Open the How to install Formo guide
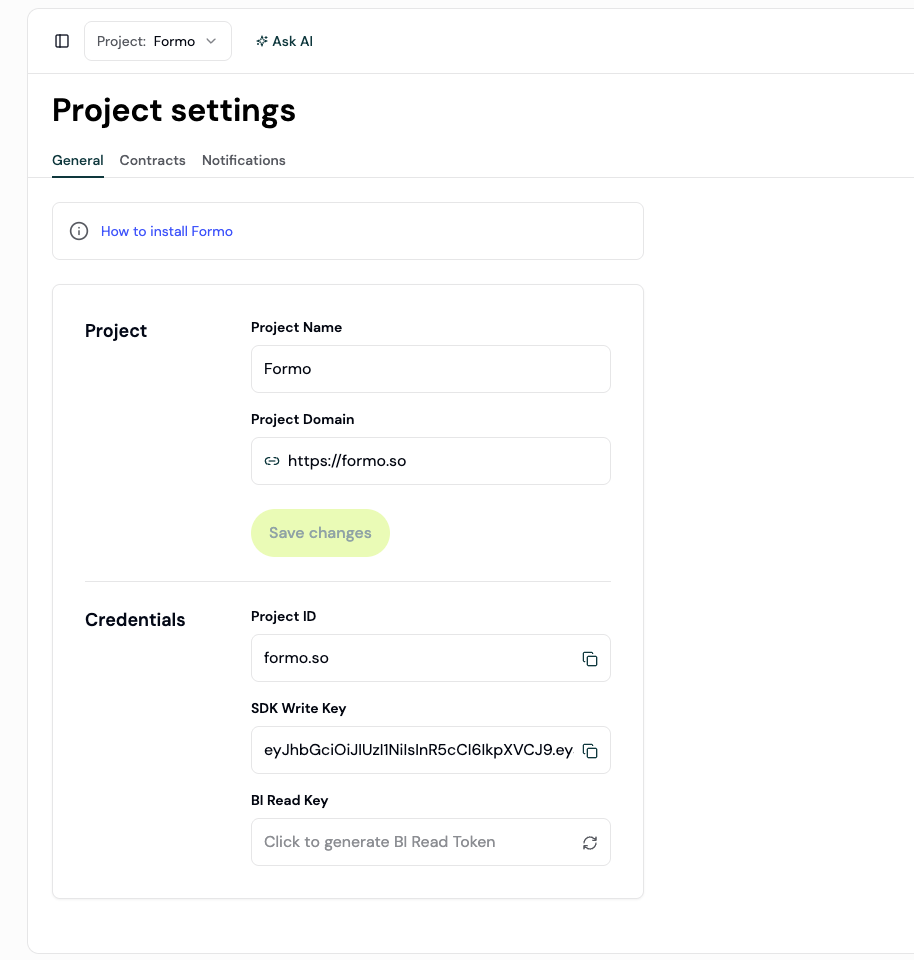The width and height of the screenshot is (914, 960). pos(166,231)
